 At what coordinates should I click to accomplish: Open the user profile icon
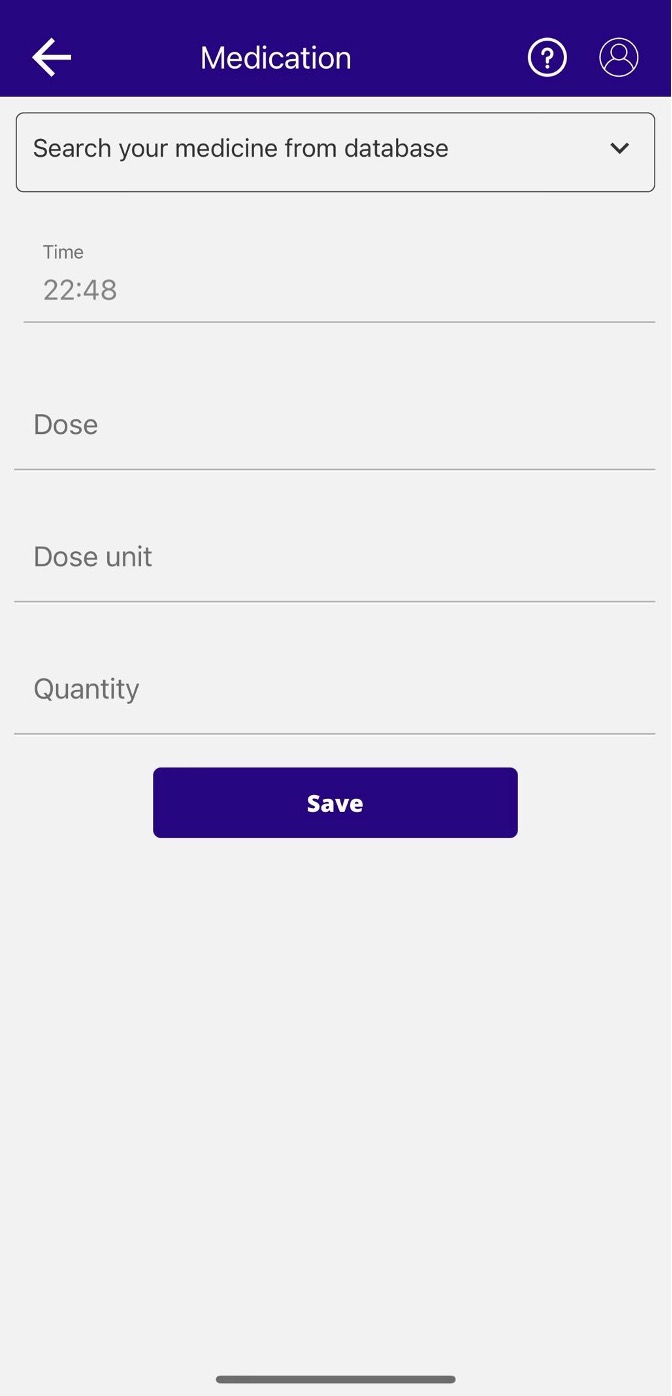point(619,58)
